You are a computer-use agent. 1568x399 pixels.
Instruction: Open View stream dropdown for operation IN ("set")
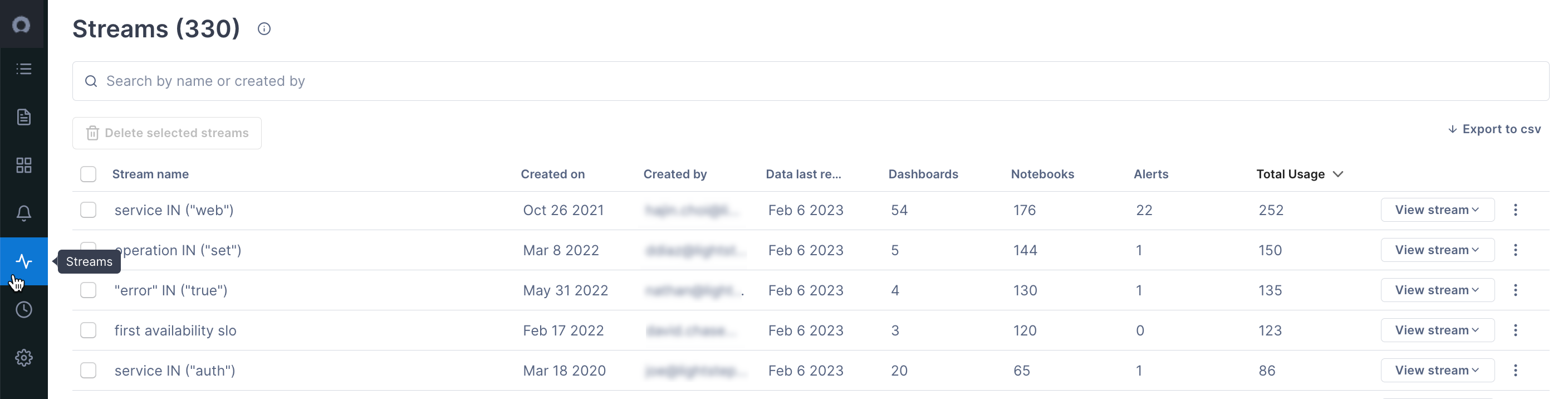[x=1437, y=250]
